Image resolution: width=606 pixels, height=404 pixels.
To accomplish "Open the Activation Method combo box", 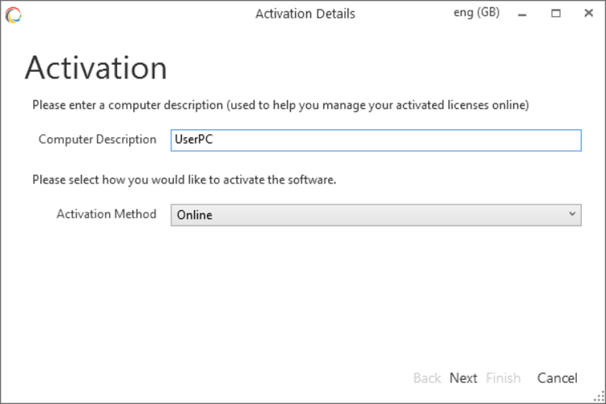I will (x=375, y=214).
